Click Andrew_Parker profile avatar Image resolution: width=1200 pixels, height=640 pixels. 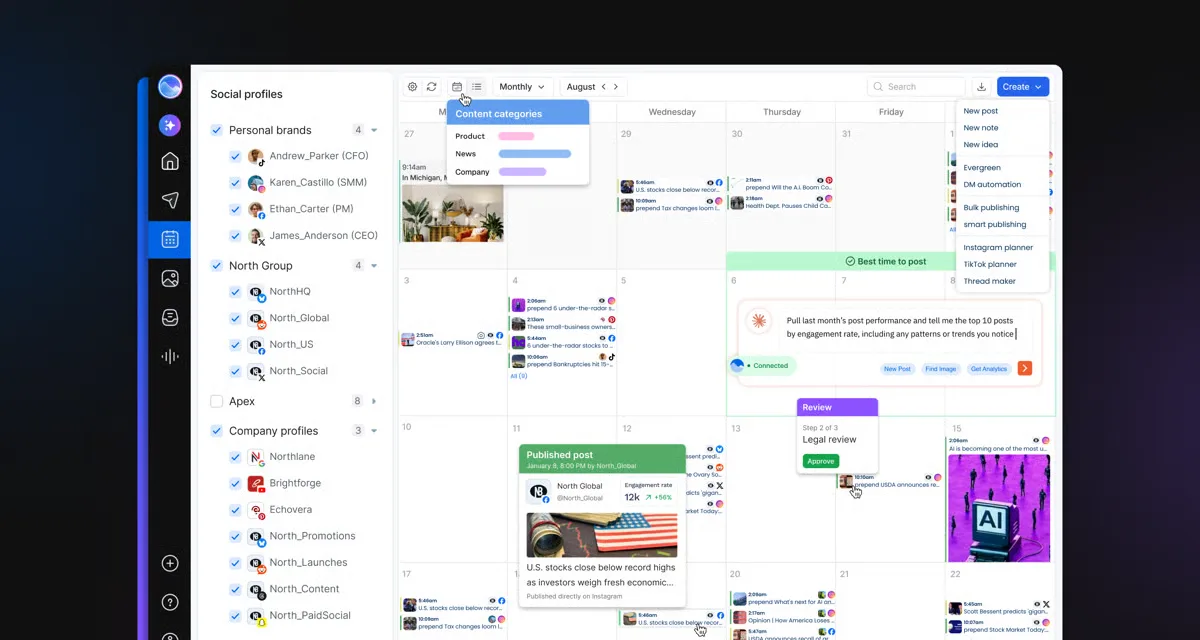256,156
